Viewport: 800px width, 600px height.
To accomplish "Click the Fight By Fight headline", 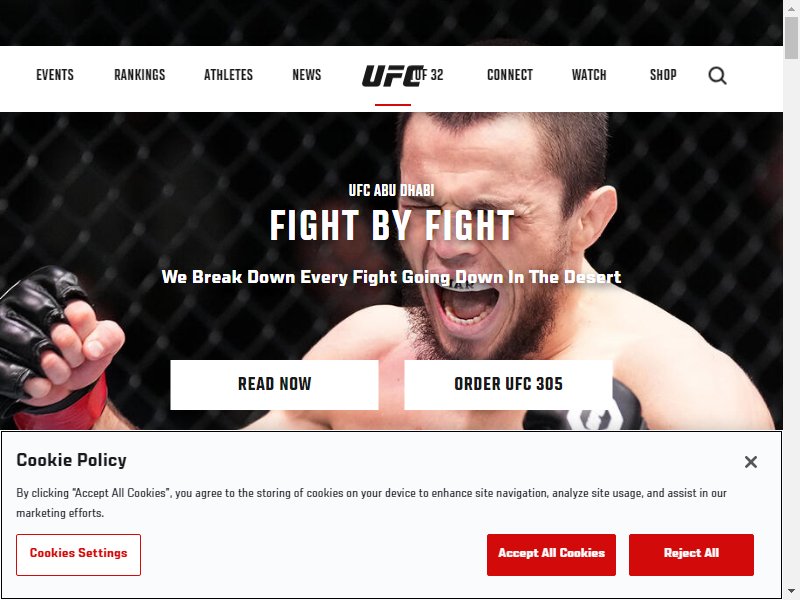I will point(391,226).
